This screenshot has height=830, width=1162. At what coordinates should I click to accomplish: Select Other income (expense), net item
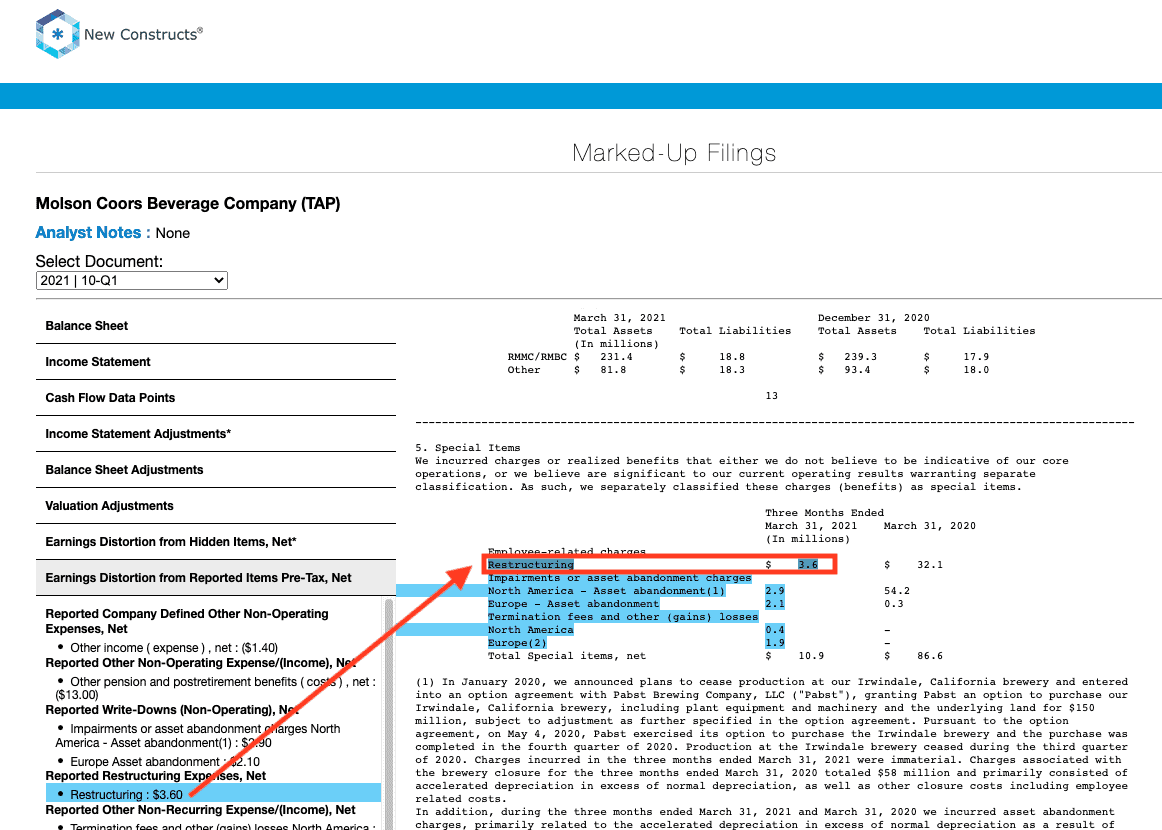(x=174, y=648)
